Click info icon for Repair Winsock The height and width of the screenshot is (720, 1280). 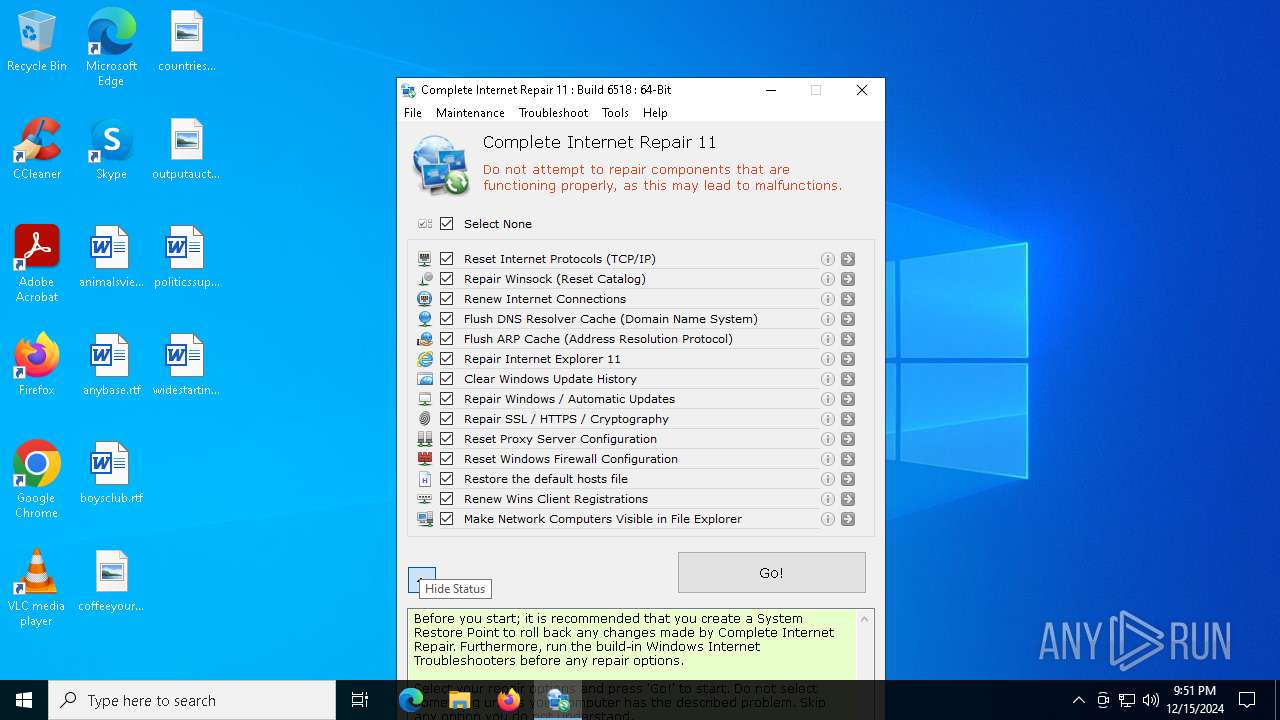(x=827, y=279)
